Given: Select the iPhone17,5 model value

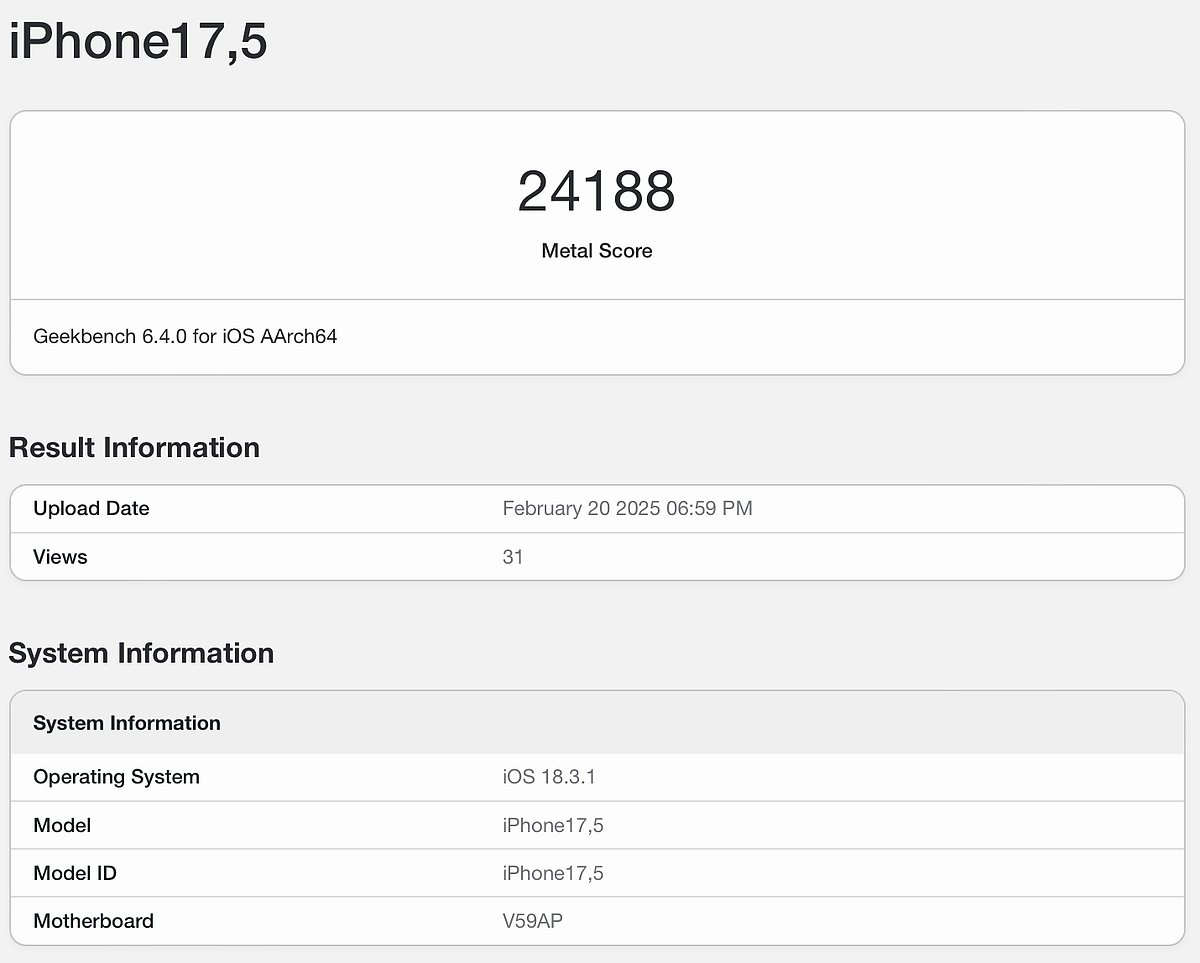Looking at the screenshot, I should pyautogui.click(x=553, y=825).
